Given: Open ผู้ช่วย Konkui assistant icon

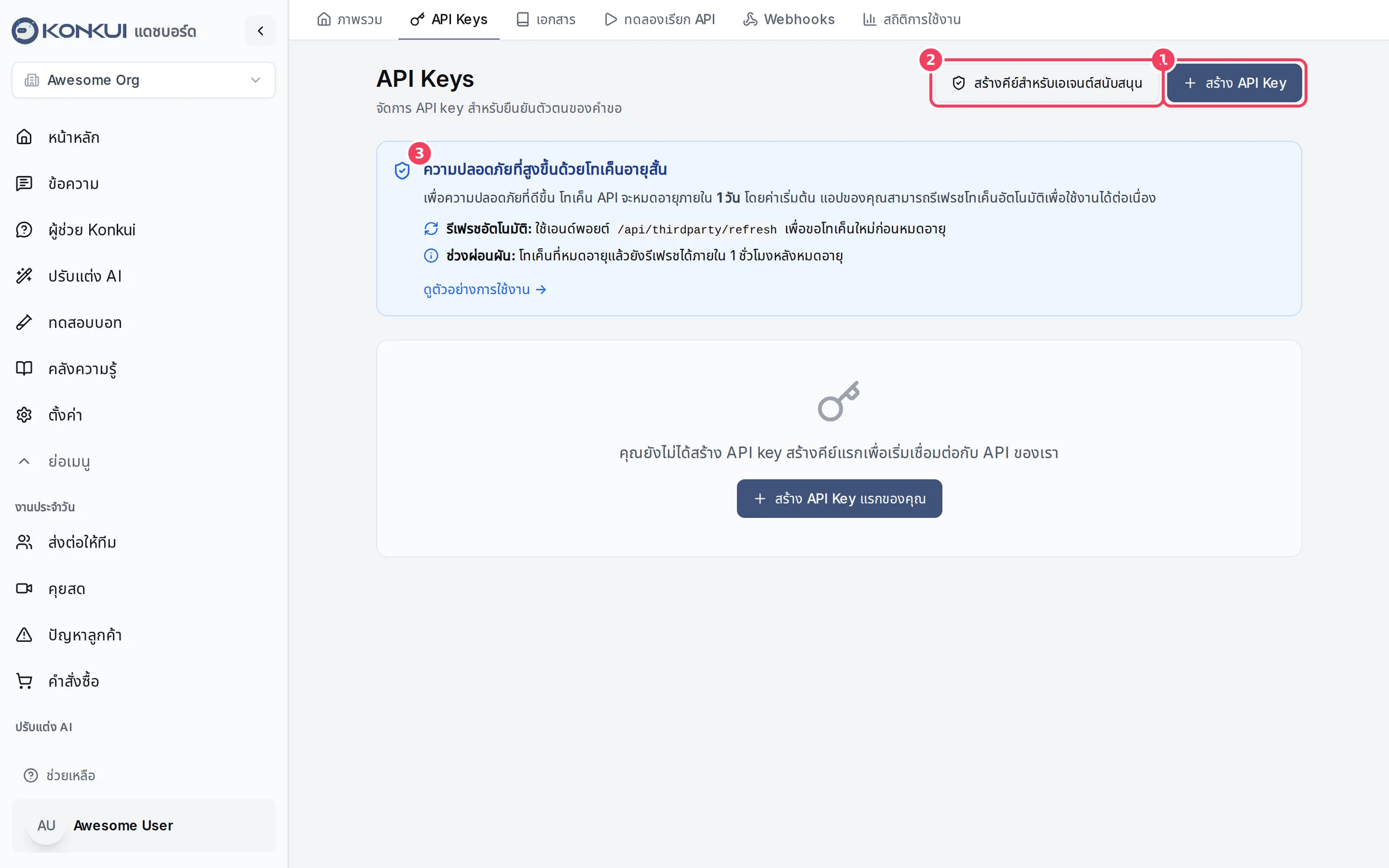Looking at the screenshot, I should click(x=24, y=230).
